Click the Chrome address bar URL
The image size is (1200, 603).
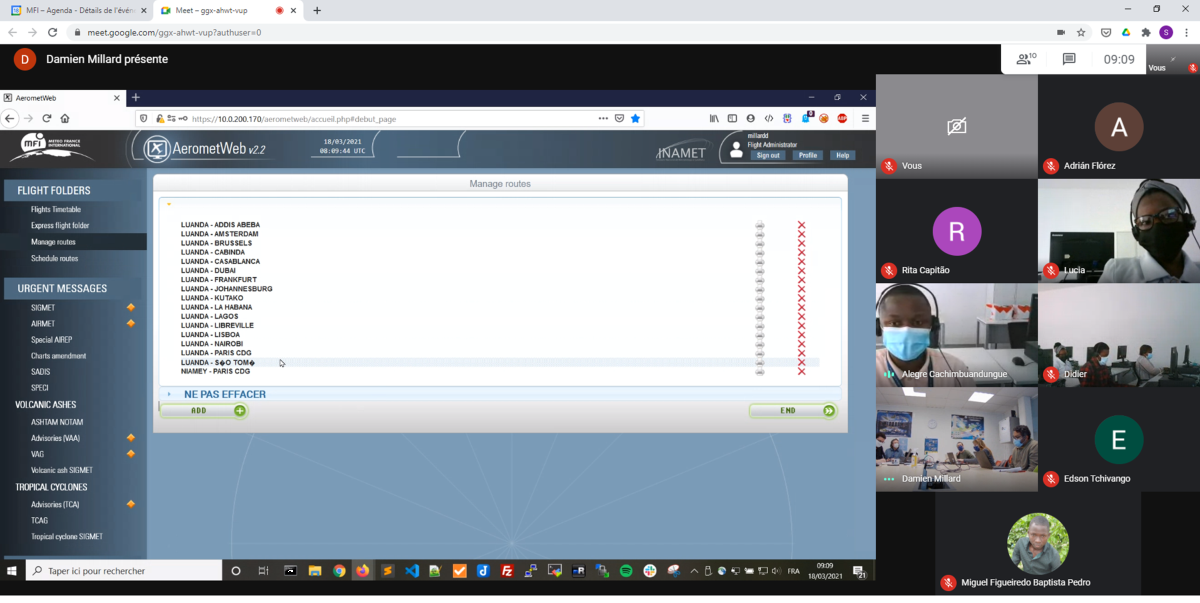tap(174, 32)
